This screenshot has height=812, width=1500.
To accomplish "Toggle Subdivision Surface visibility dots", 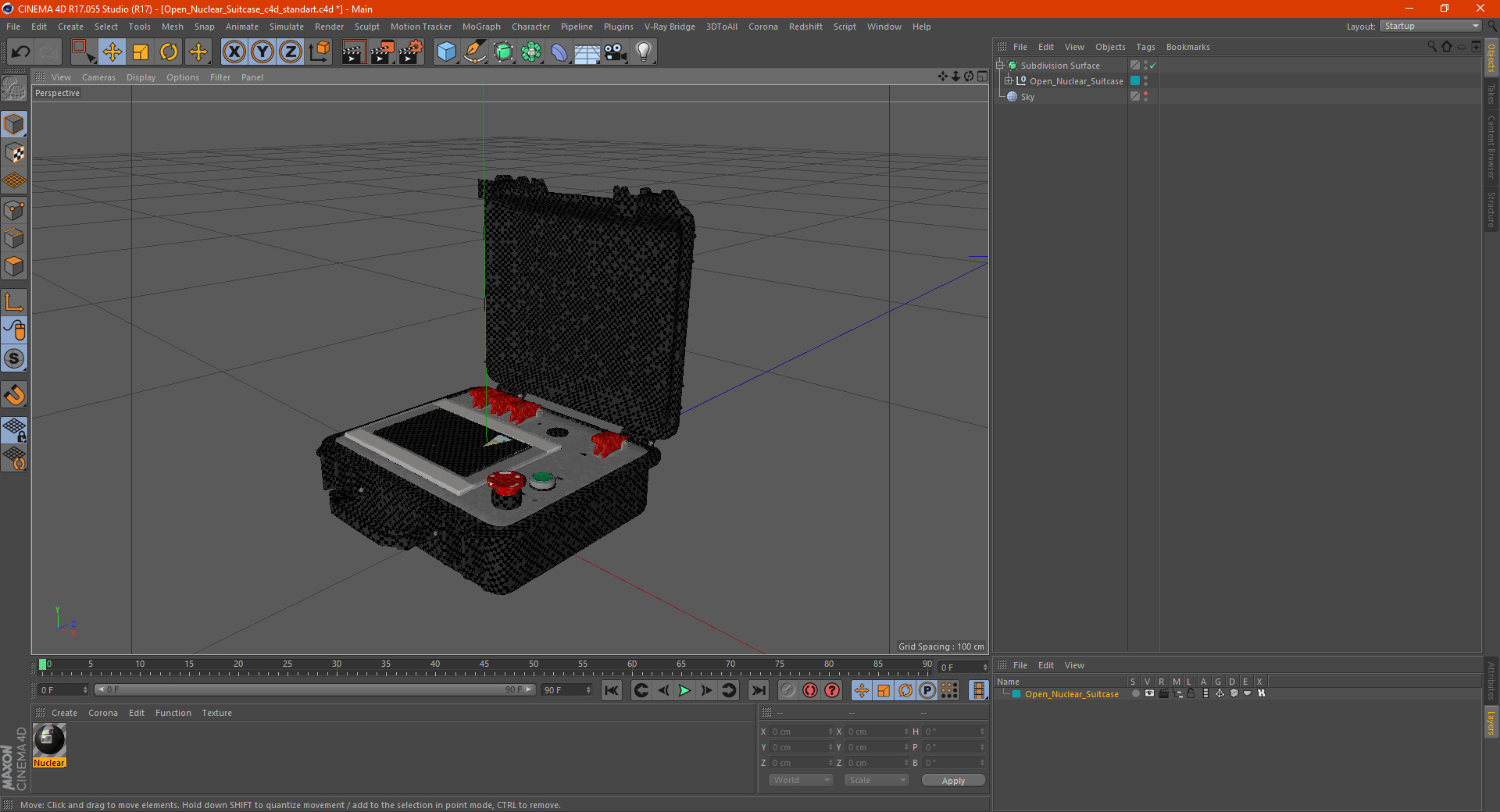I will (1145, 66).
